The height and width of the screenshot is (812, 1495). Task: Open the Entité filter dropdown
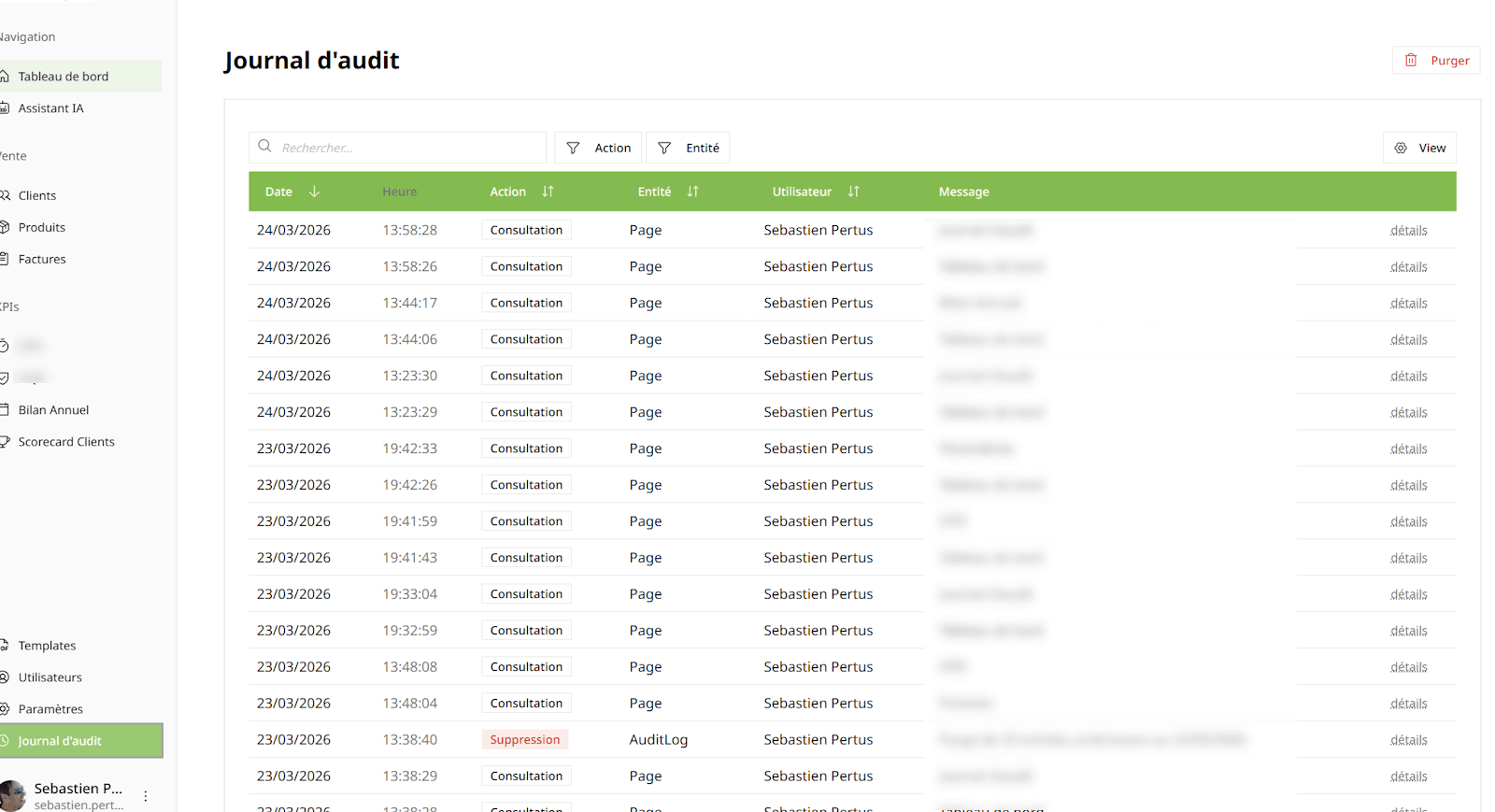coord(688,148)
